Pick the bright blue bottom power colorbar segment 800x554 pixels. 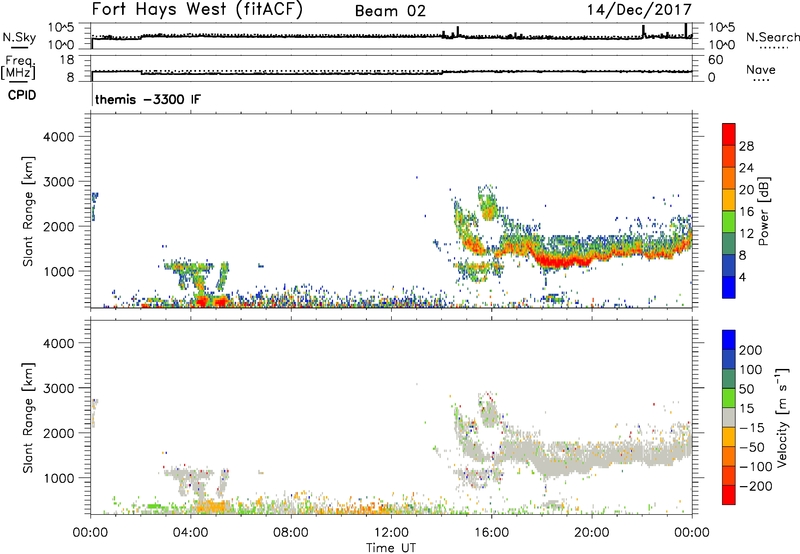pos(729,287)
